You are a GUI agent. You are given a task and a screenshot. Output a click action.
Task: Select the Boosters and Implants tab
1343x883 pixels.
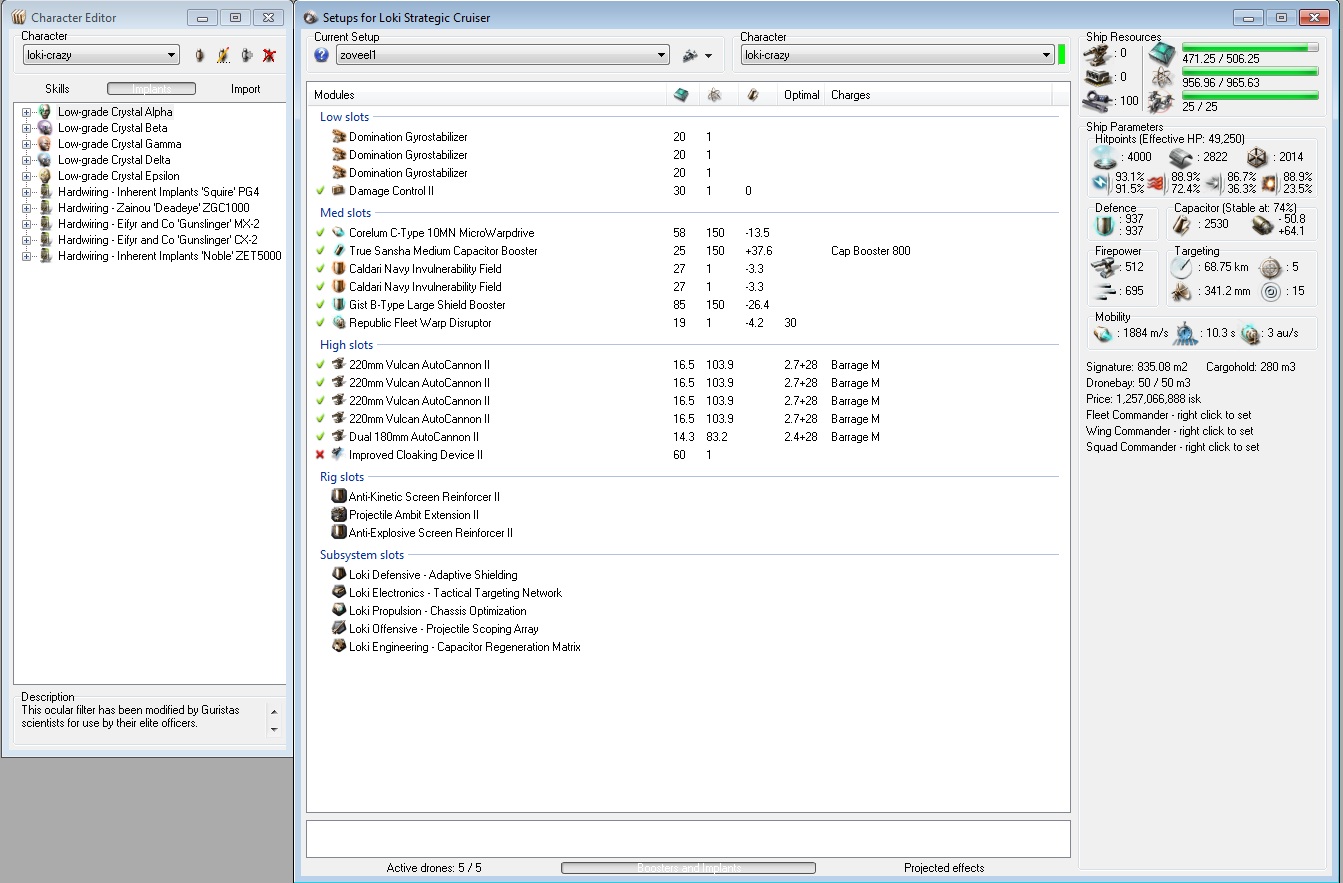pos(688,868)
